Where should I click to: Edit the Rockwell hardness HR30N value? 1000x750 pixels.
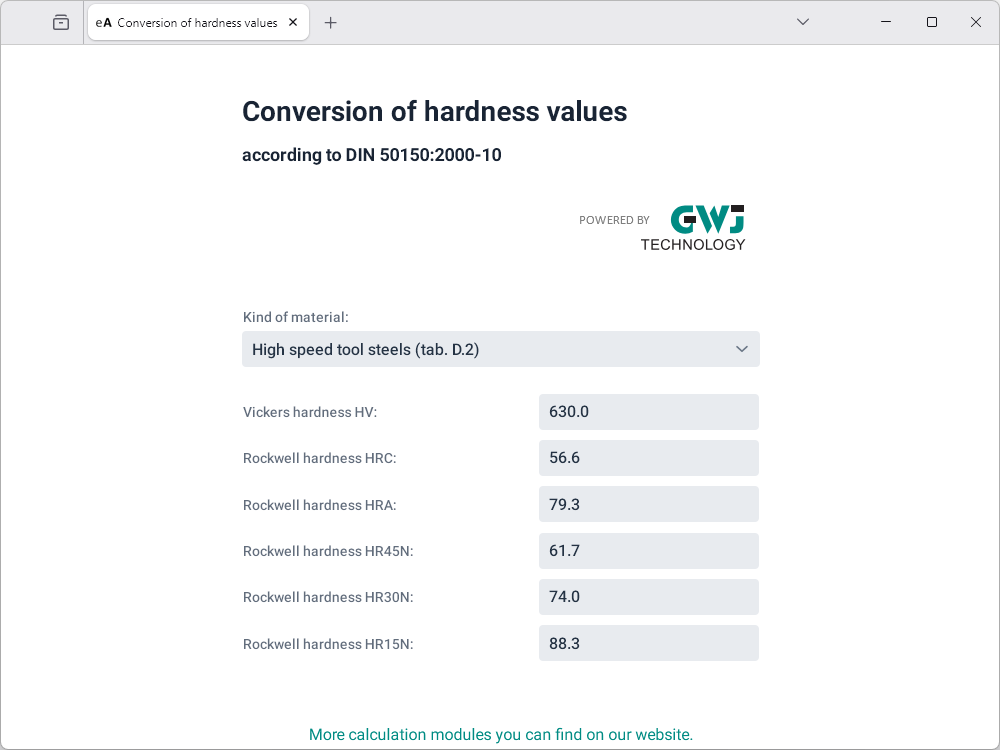point(648,597)
